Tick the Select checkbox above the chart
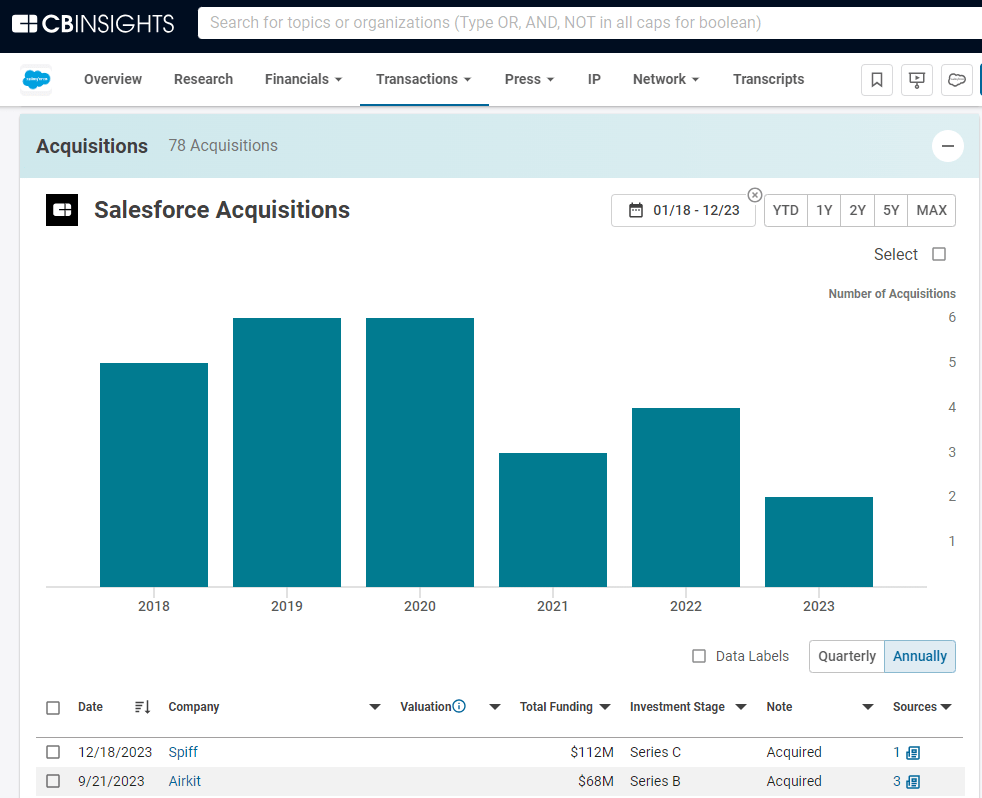The width and height of the screenshot is (982, 798). pyautogui.click(x=939, y=254)
